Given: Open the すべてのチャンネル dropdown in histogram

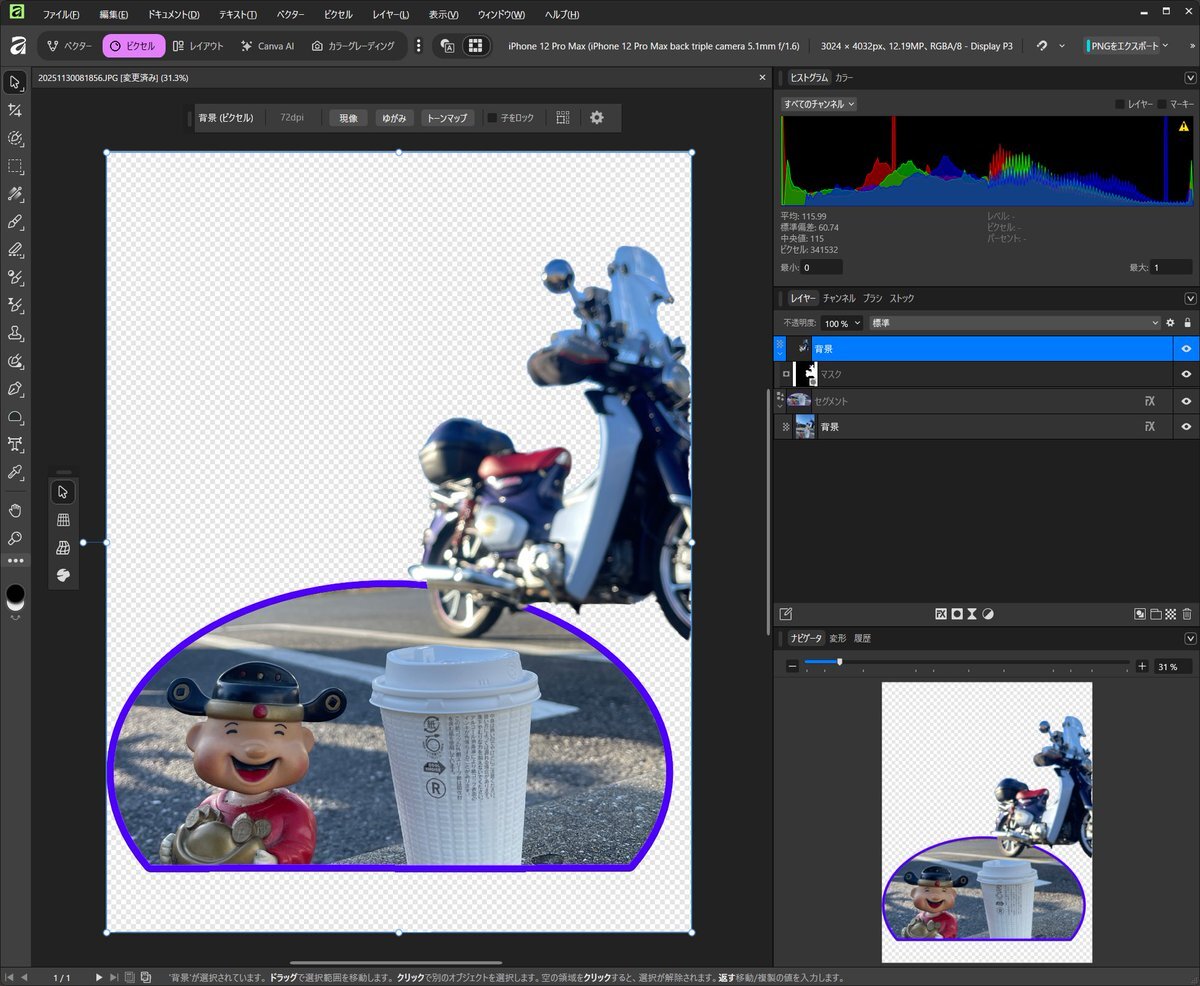Looking at the screenshot, I should 818,104.
